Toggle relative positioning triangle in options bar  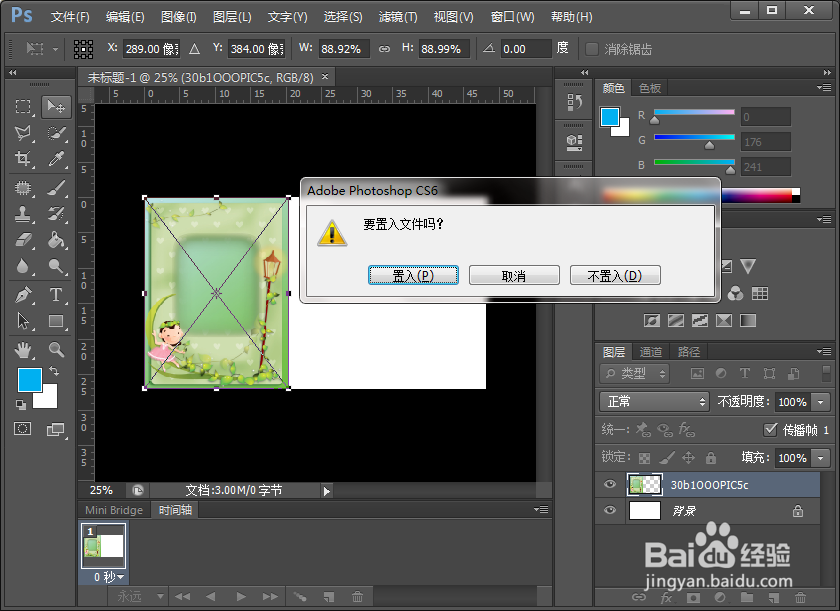pyautogui.click(x=194, y=49)
